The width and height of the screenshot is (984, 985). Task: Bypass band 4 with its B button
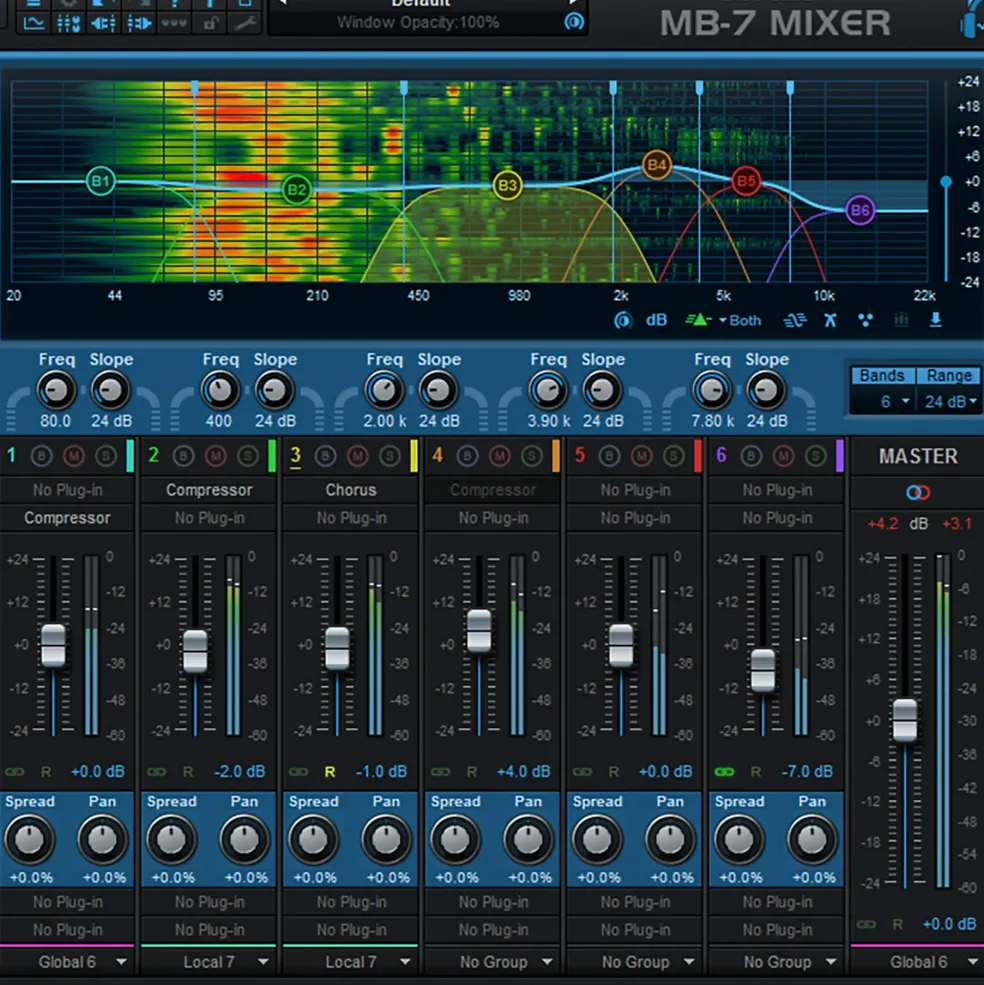(x=467, y=455)
